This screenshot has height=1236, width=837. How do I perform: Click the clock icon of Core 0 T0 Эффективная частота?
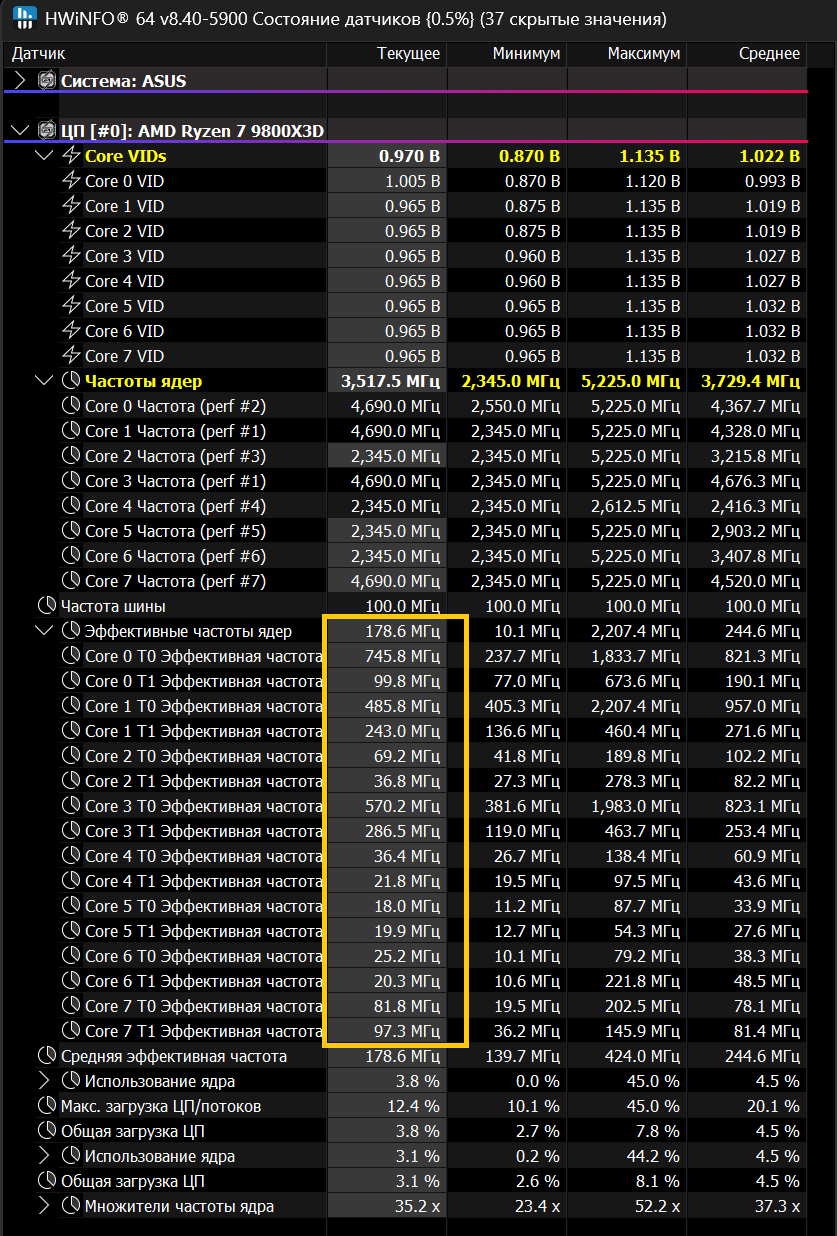[x=71, y=655]
